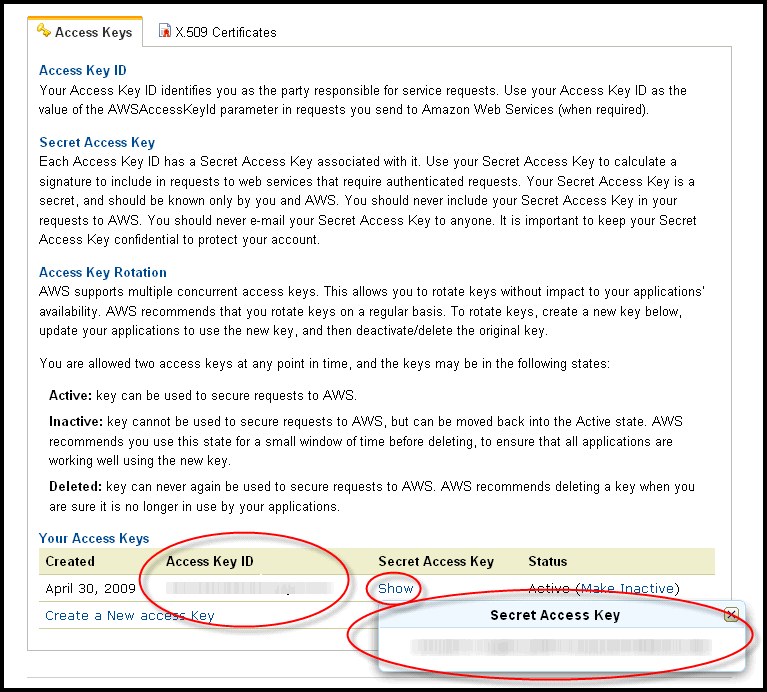Screen dimensions: 767x692
Task: Click the blue Secret Access Key section heading
Action: click(97, 142)
